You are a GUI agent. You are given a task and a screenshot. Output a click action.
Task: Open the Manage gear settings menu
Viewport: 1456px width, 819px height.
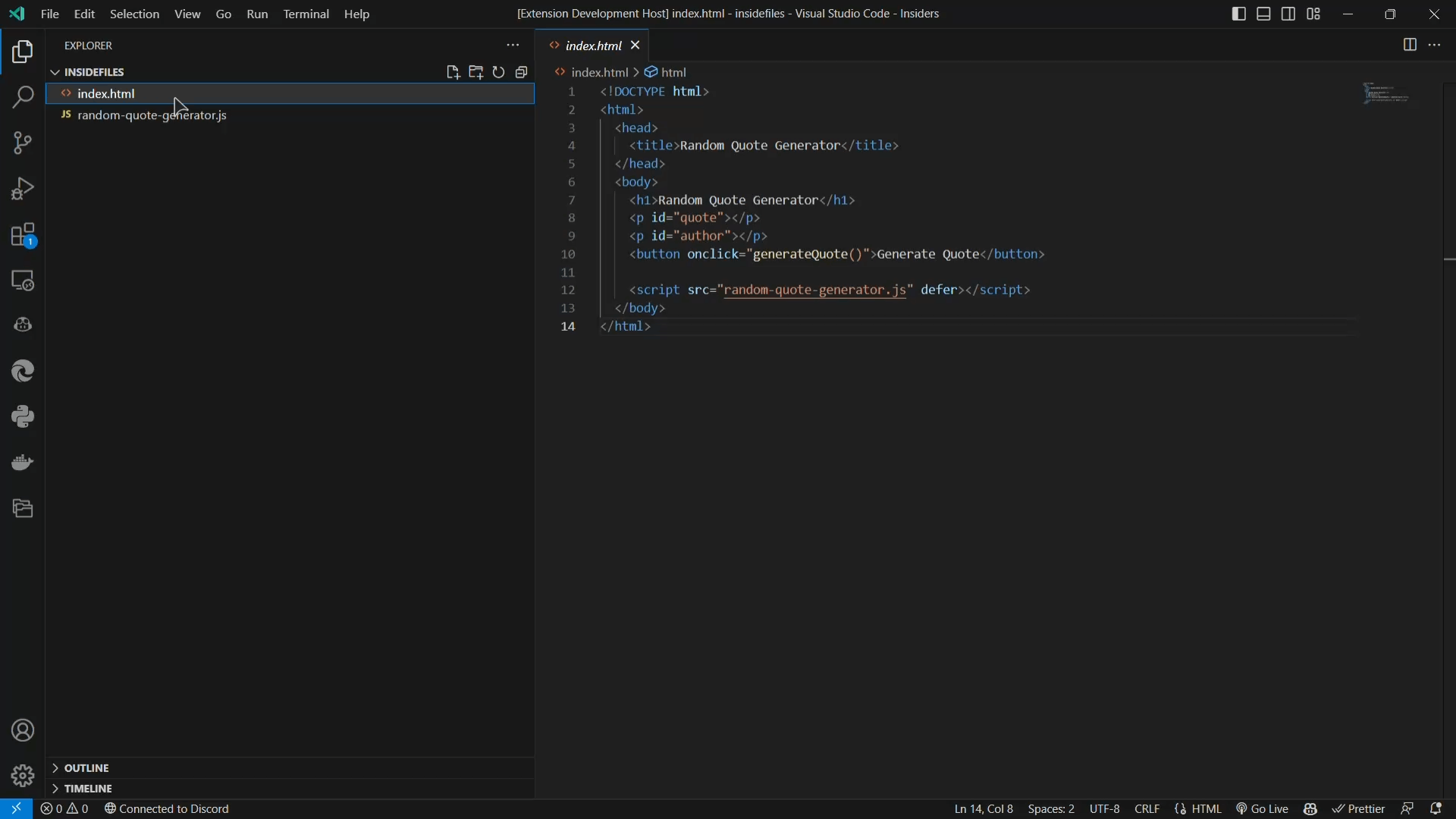(23, 776)
